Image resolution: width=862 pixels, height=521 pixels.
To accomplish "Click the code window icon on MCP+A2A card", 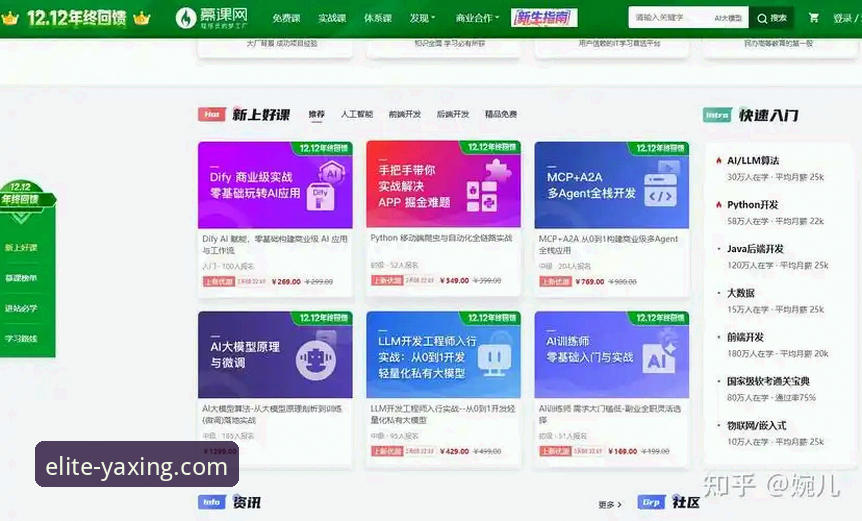I will pyautogui.click(x=660, y=190).
